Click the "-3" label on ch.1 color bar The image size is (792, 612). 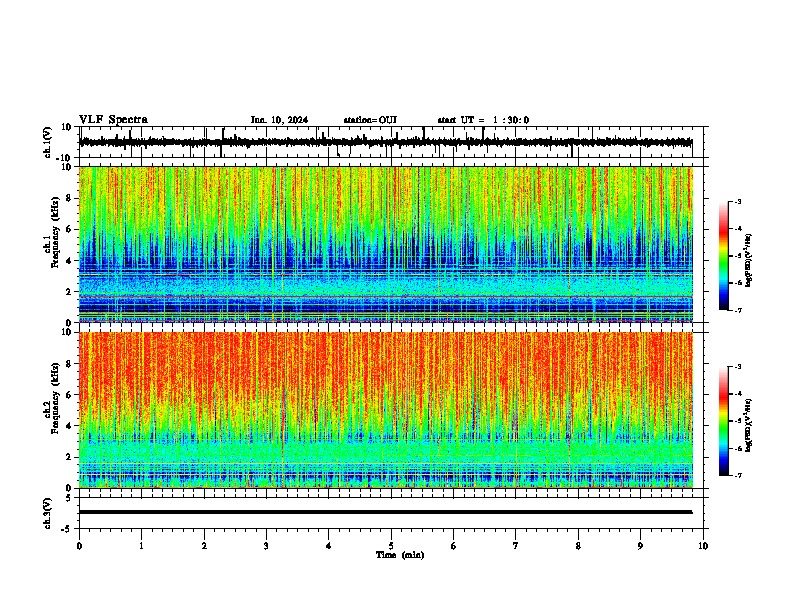coord(737,201)
